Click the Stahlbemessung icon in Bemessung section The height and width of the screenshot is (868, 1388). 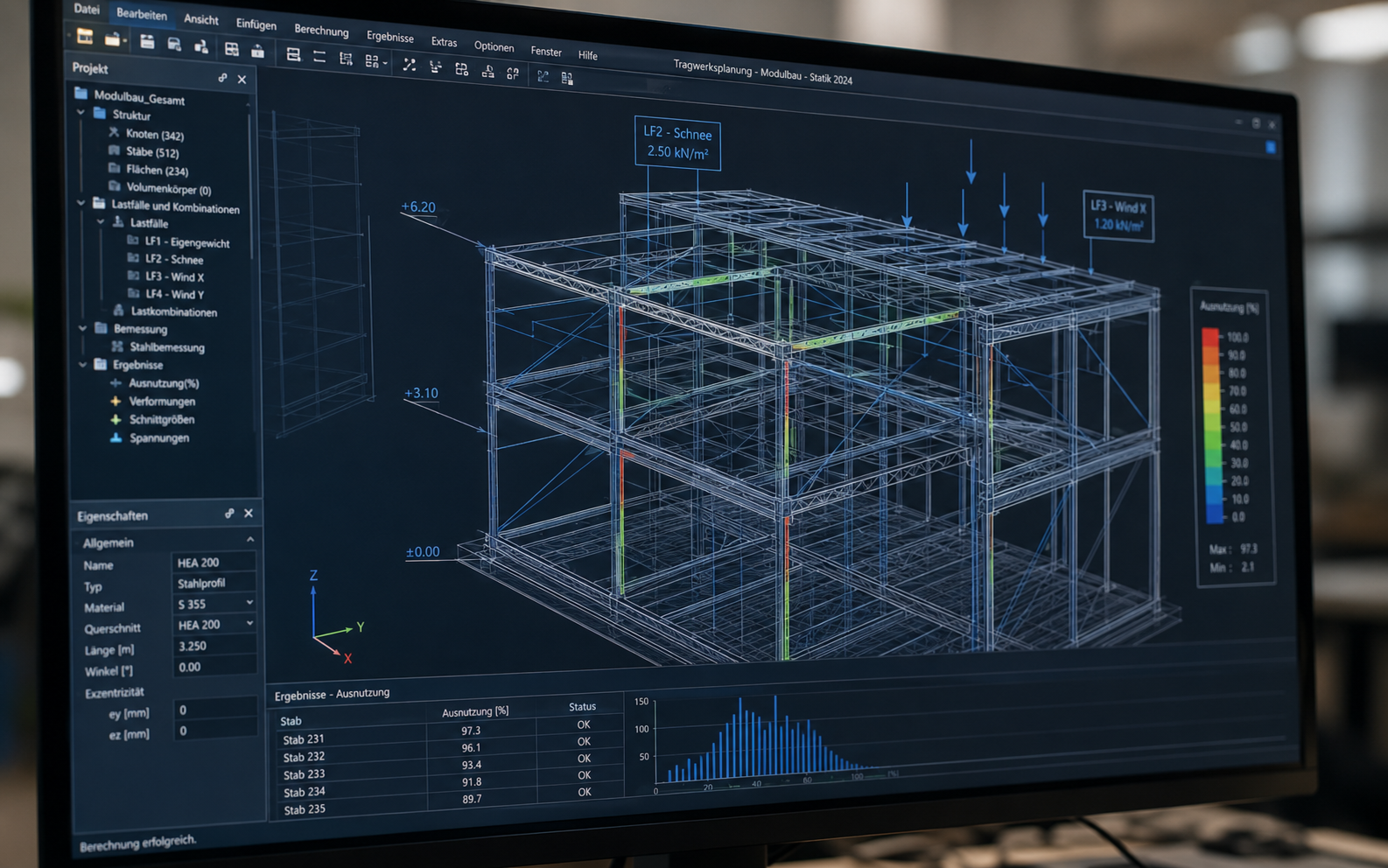pyautogui.click(x=117, y=346)
